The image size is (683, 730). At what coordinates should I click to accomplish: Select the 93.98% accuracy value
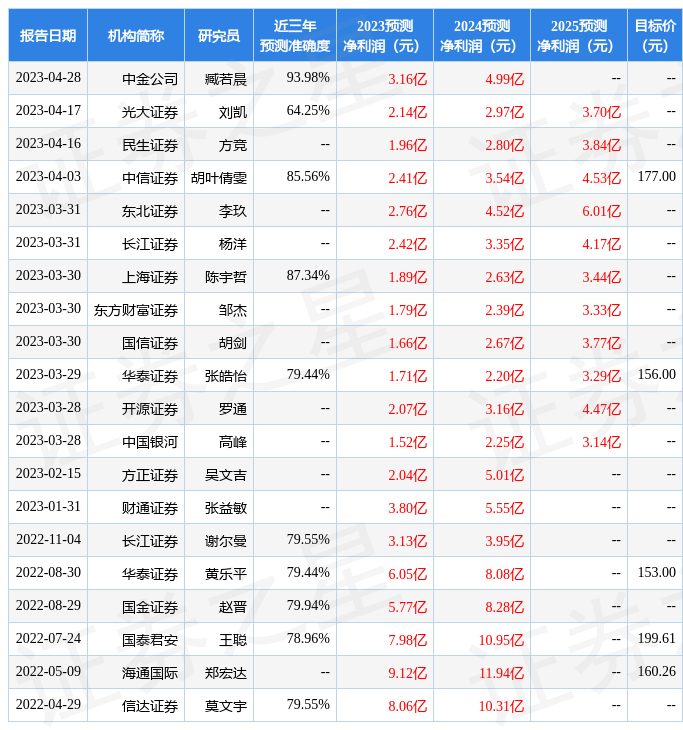(308, 78)
